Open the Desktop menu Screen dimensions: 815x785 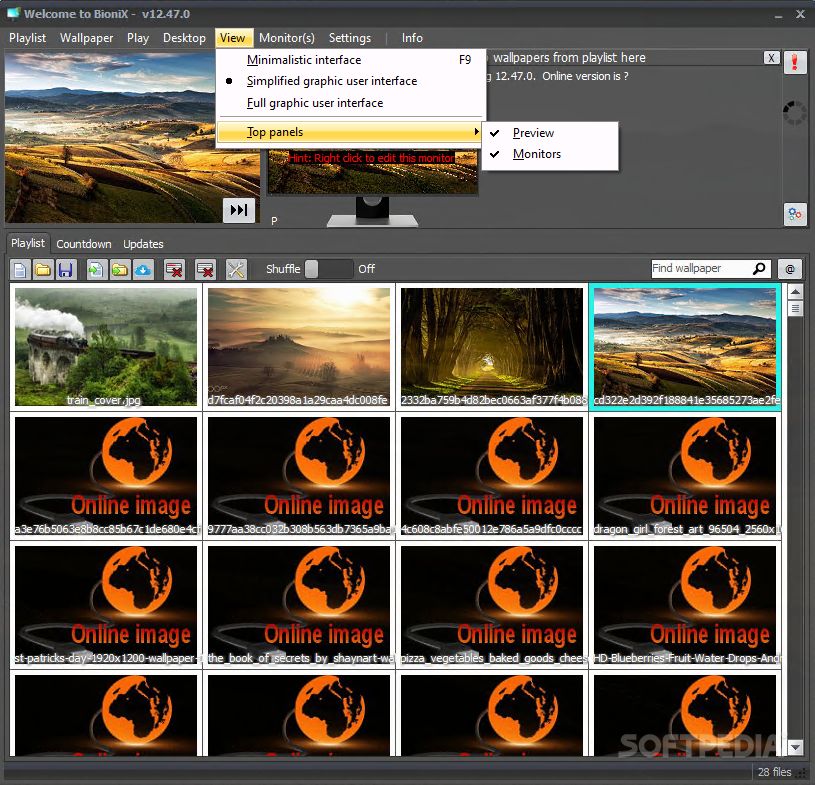point(184,38)
